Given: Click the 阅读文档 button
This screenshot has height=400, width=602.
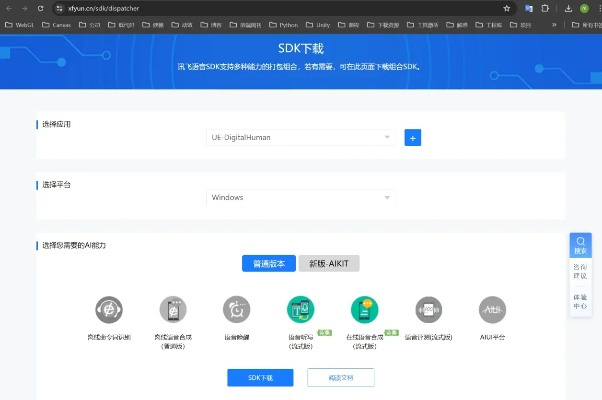Looking at the screenshot, I should [340, 377].
